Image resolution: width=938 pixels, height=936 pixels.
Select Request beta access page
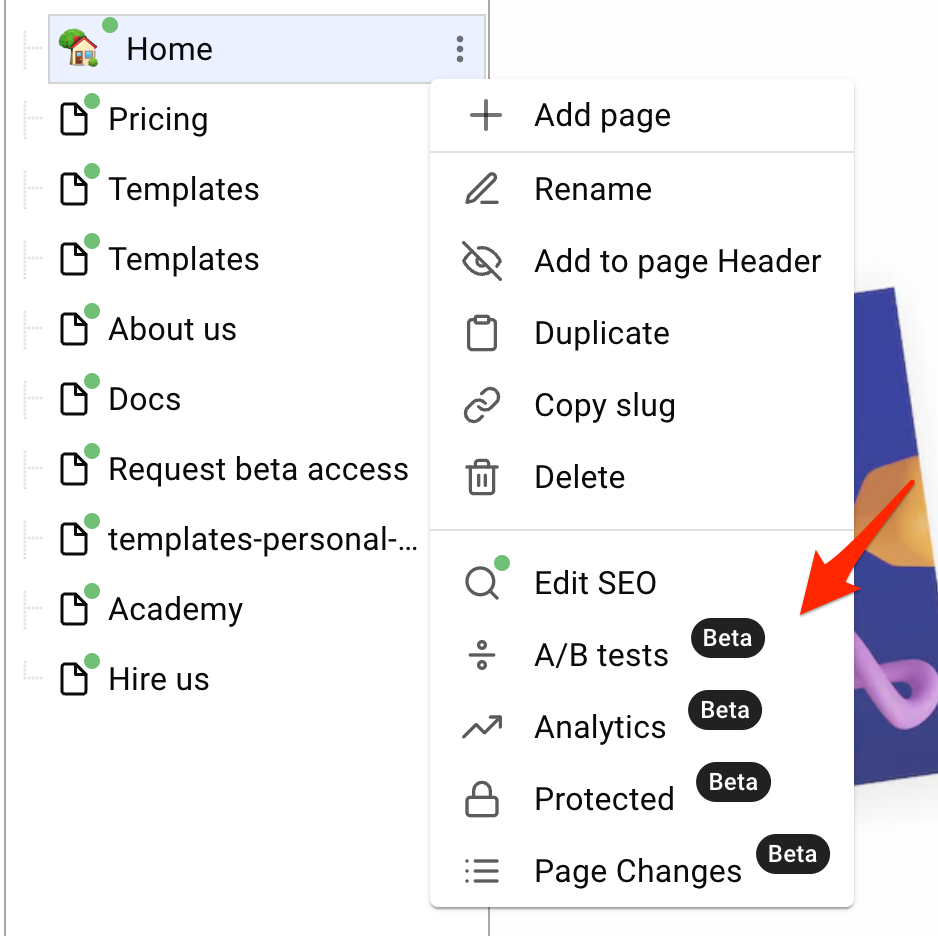258,469
